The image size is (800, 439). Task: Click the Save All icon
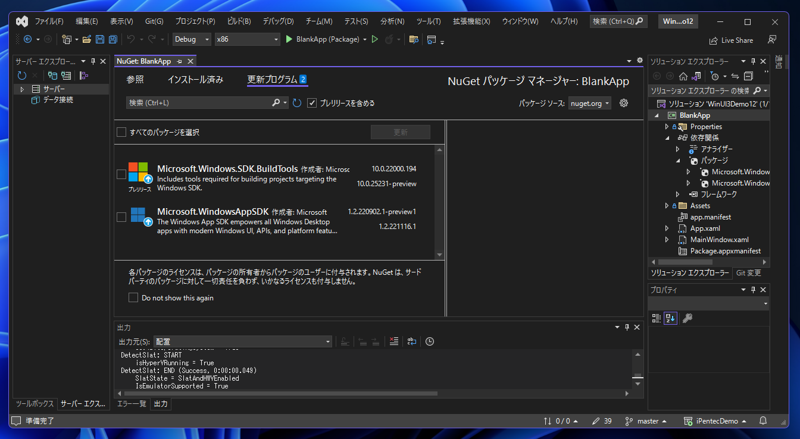pos(113,39)
